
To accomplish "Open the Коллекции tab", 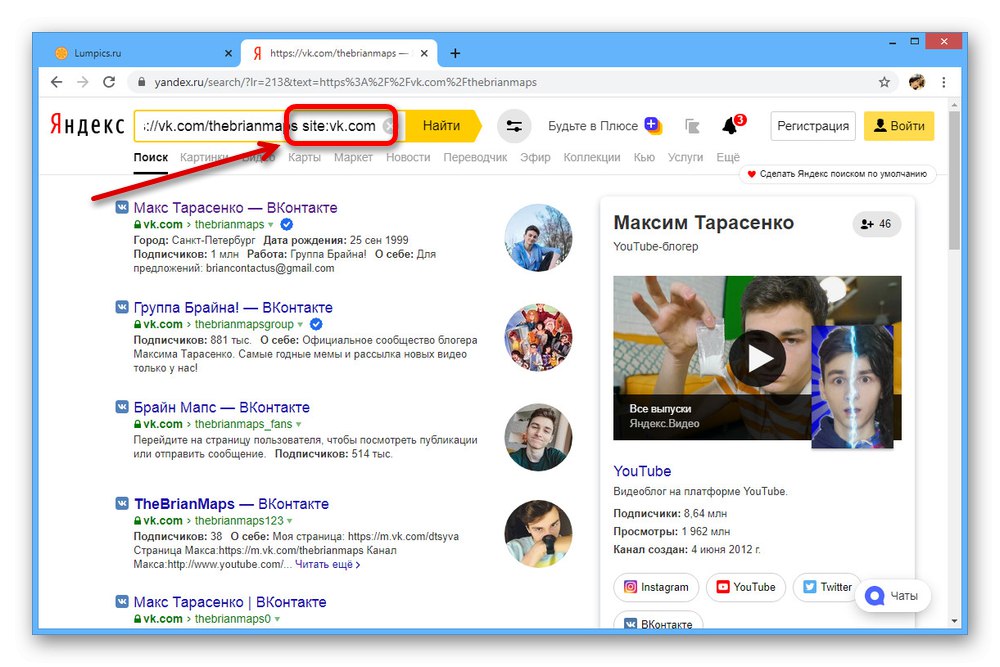I will pos(592,158).
